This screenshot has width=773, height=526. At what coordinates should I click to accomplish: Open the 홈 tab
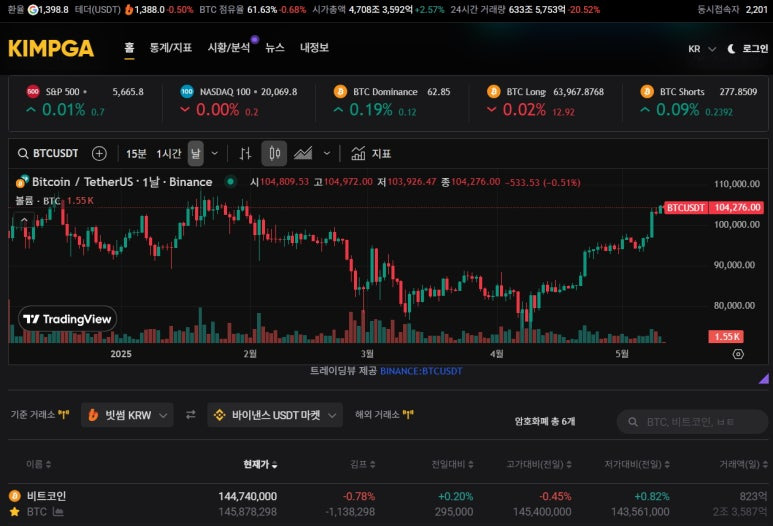pyautogui.click(x=129, y=47)
